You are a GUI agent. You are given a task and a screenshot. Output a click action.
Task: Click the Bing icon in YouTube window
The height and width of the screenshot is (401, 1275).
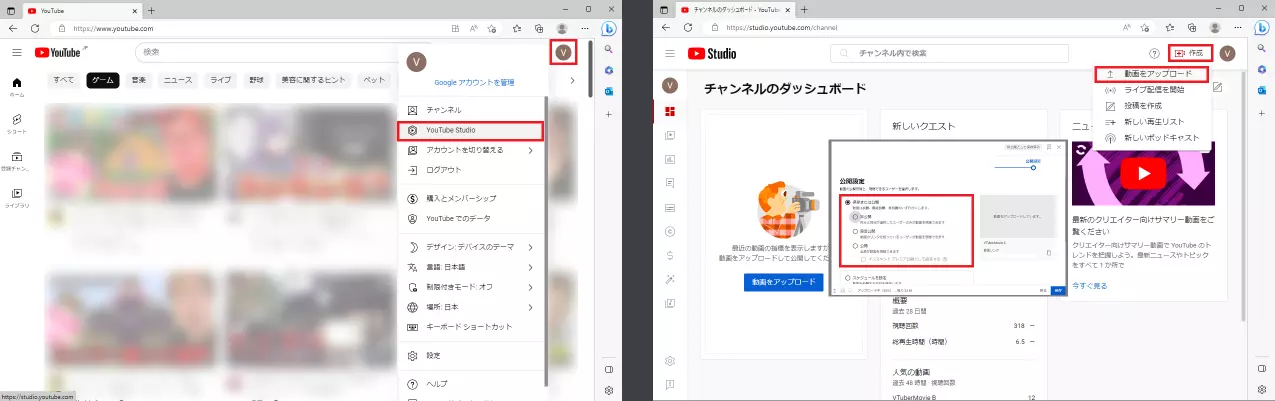tap(608, 28)
